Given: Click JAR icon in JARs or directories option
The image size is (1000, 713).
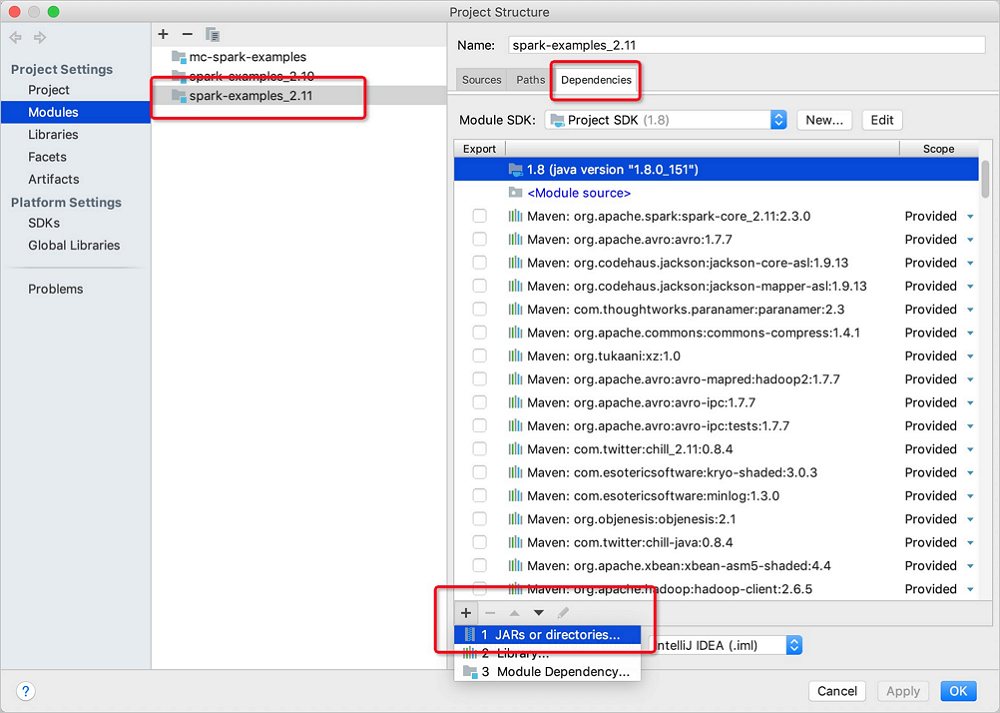Looking at the screenshot, I should pos(470,635).
